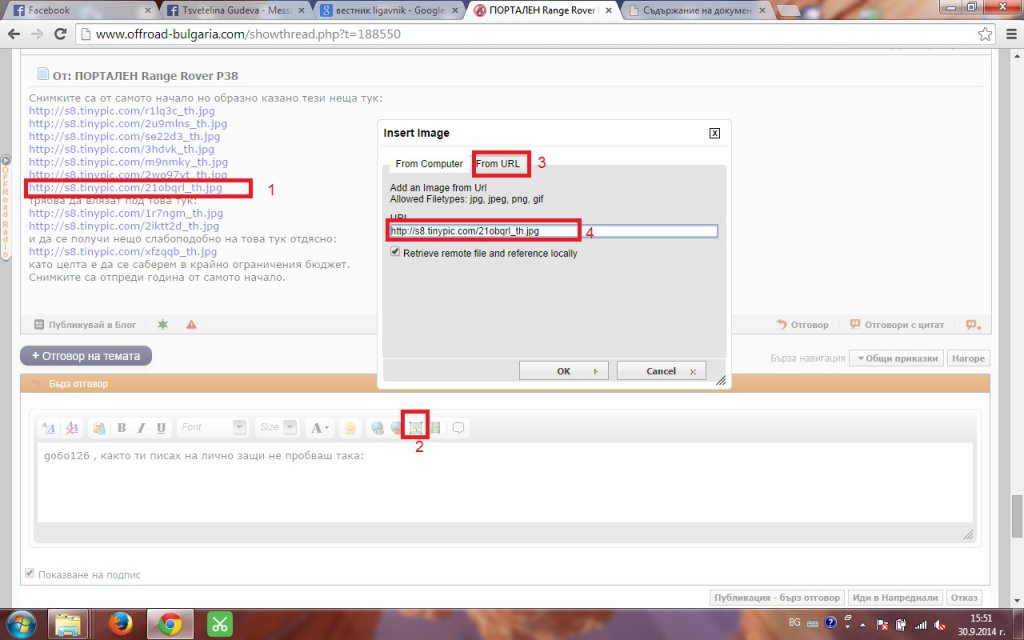Image resolution: width=1024 pixels, height=640 pixels.
Task: Close the Insert Image dialog with the X
Action: tap(714, 133)
